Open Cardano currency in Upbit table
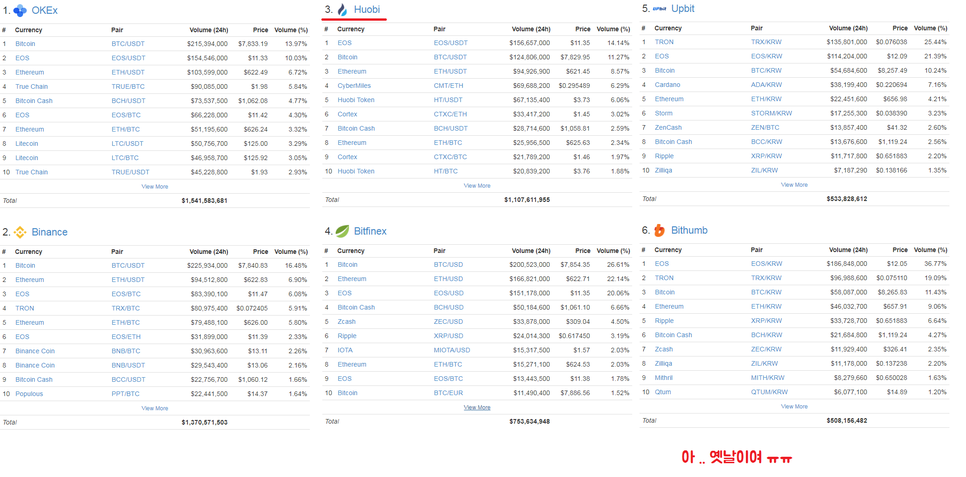 [x=667, y=84]
